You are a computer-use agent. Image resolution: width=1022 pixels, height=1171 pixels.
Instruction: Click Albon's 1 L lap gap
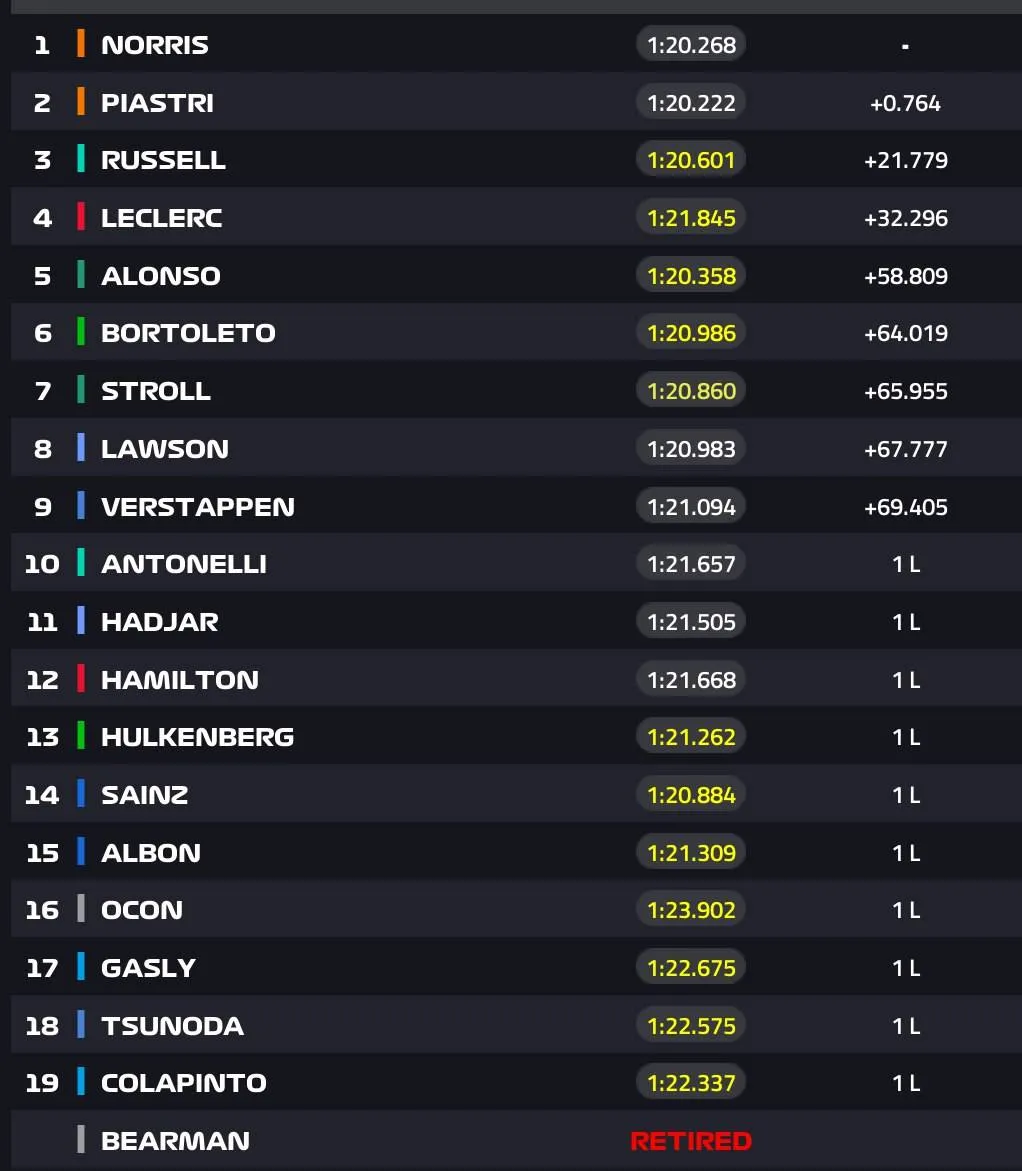pyautogui.click(x=905, y=853)
